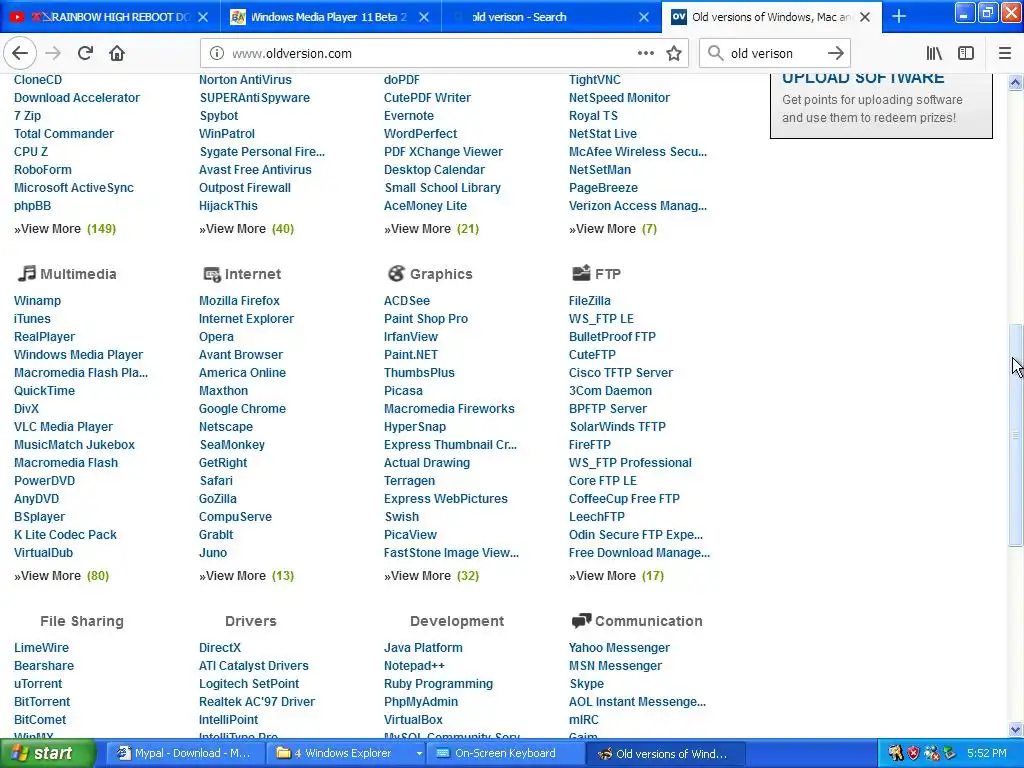Reload the current page

86,54
